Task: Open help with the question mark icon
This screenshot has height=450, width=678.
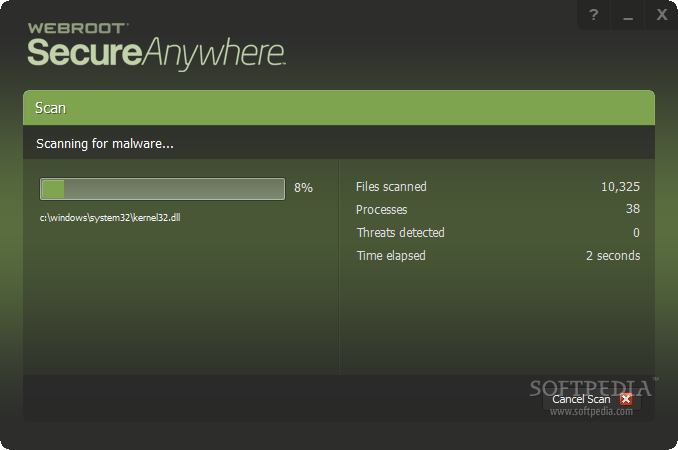Action: point(594,15)
